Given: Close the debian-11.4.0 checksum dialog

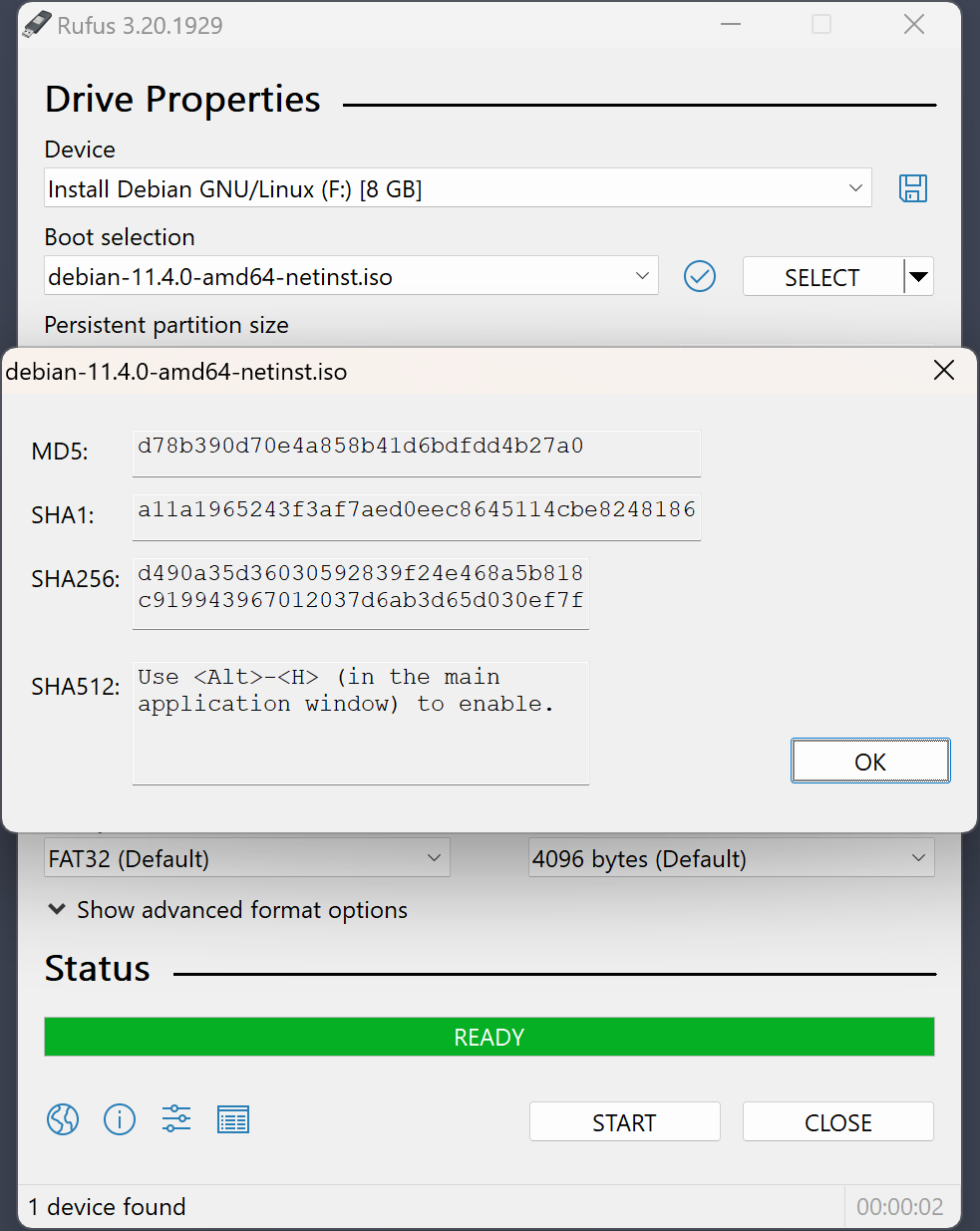Looking at the screenshot, I should tap(943, 370).
